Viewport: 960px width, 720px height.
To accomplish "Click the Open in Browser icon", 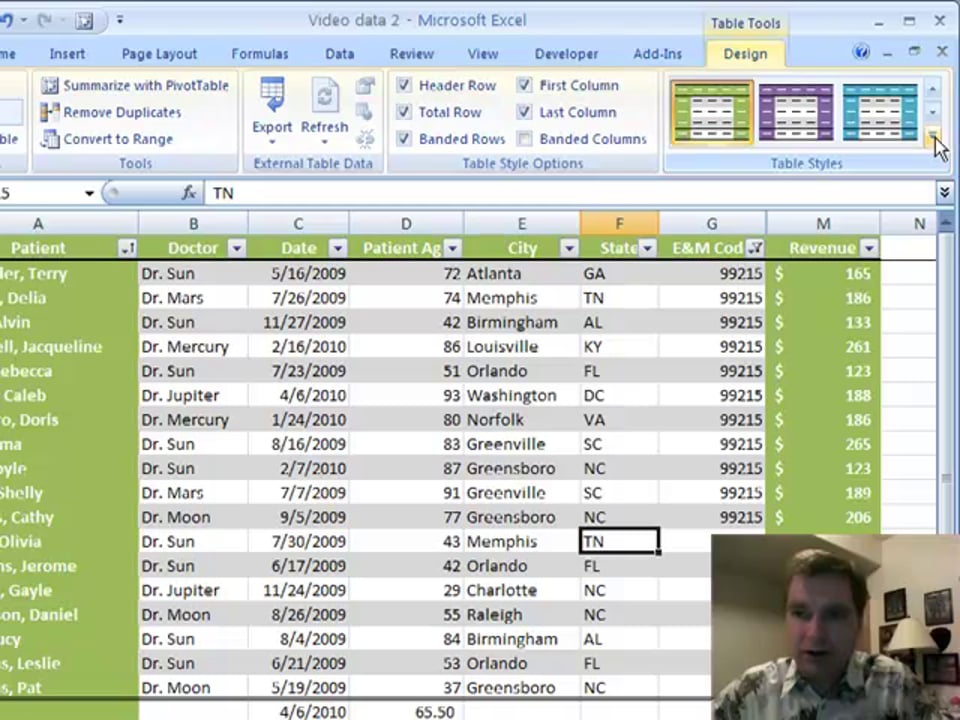I will (x=364, y=112).
